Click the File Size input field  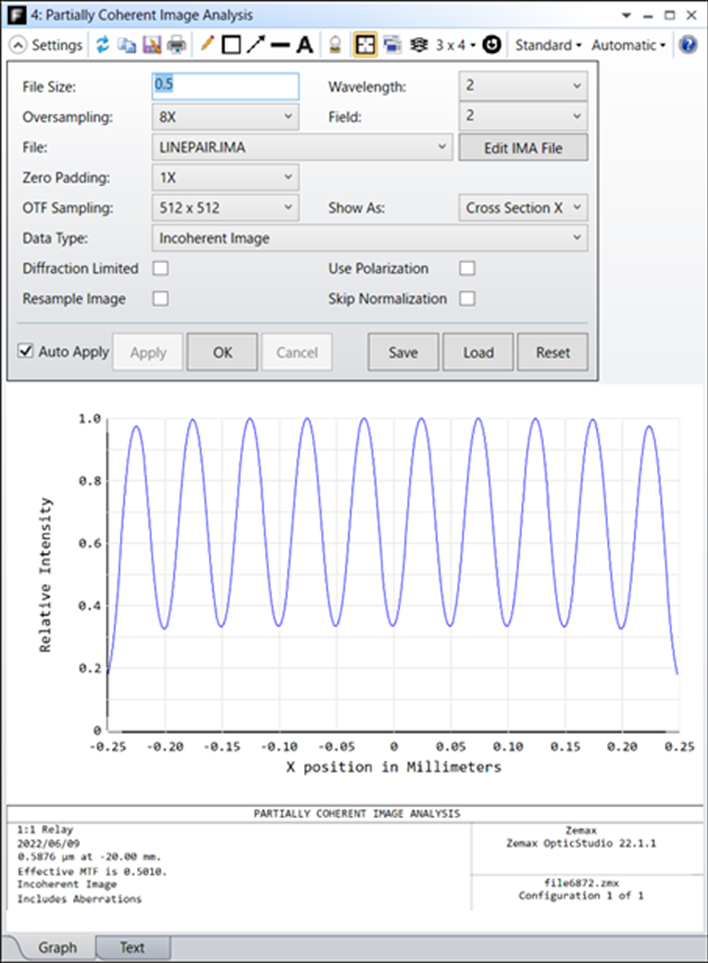(x=225, y=87)
